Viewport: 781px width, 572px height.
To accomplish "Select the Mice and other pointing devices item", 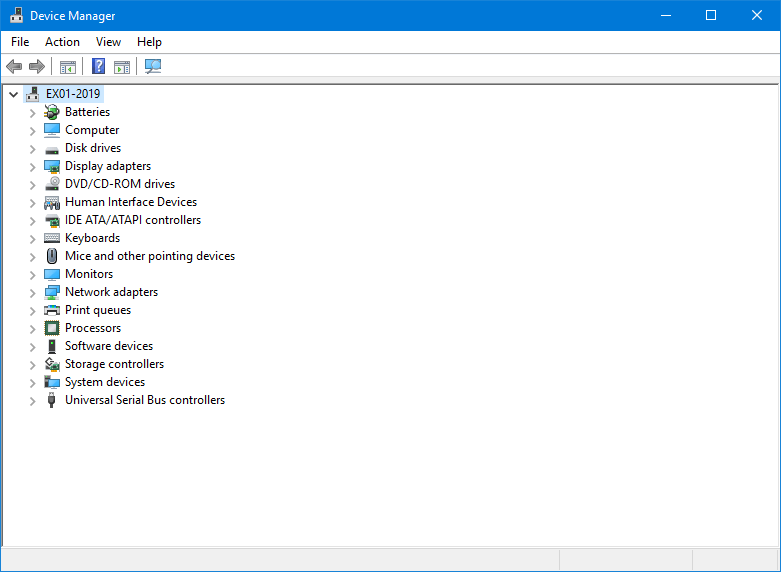I will click(150, 256).
